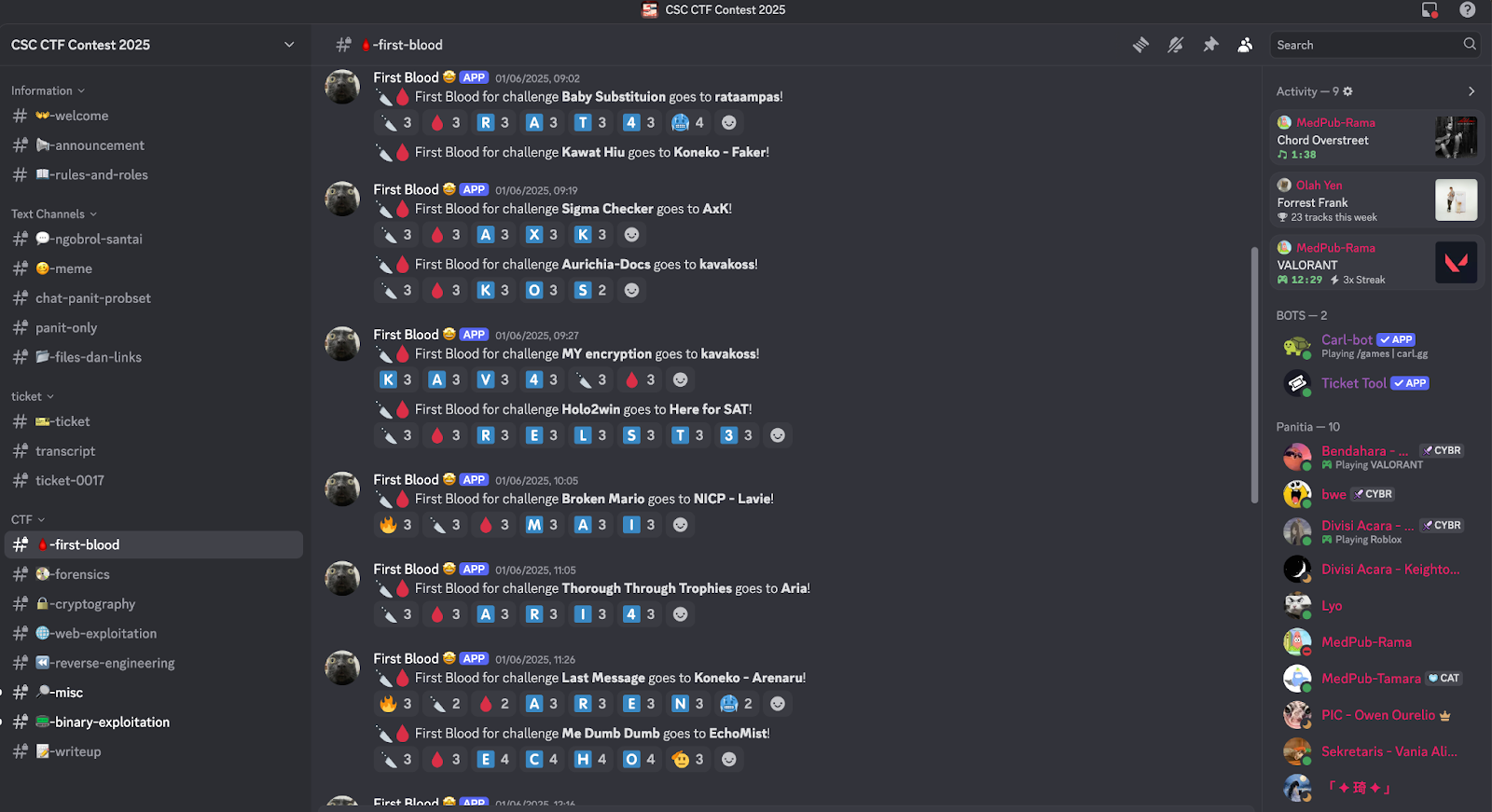Image resolution: width=1492 pixels, height=812 pixels.
Task: Open the CSC CTF Contest 2025 server dropdown
Action: click(x=154, y=45)
